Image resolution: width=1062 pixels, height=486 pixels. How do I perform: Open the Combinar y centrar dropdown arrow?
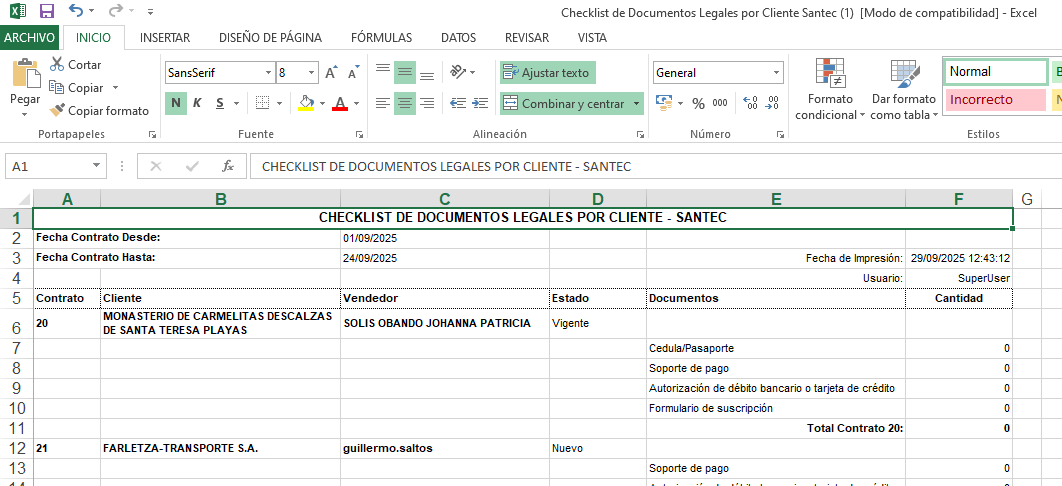[637, 103]
